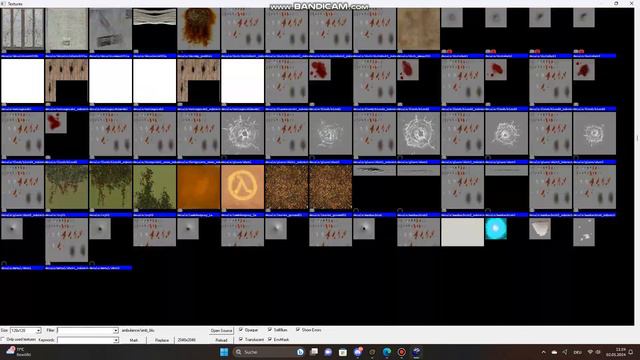The image size is (640, 360).
Task: Open the OneDrive cloud tray icon
Action: (554, 352)
